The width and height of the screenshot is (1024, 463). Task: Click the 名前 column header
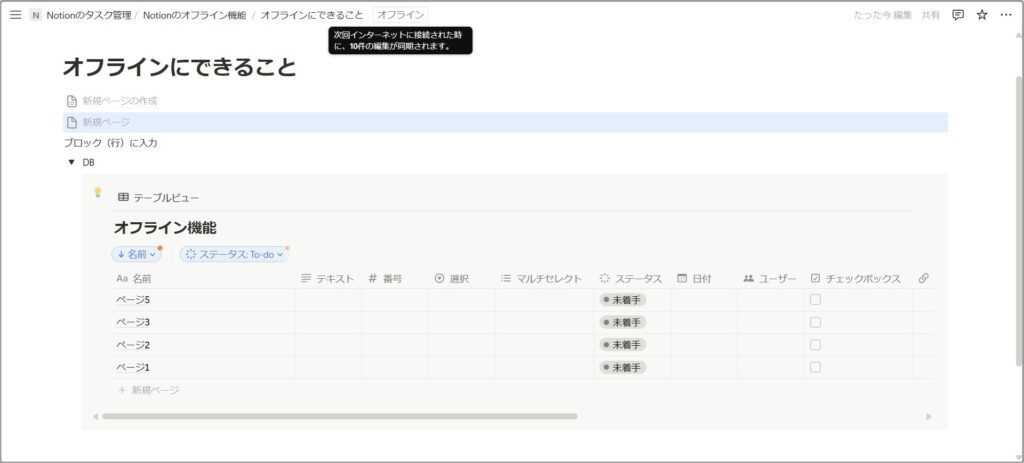203,278
